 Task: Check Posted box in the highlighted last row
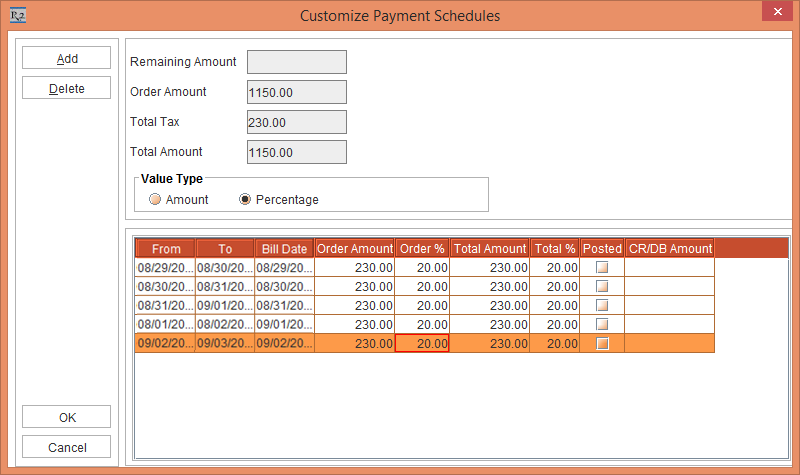pos(602,344)
